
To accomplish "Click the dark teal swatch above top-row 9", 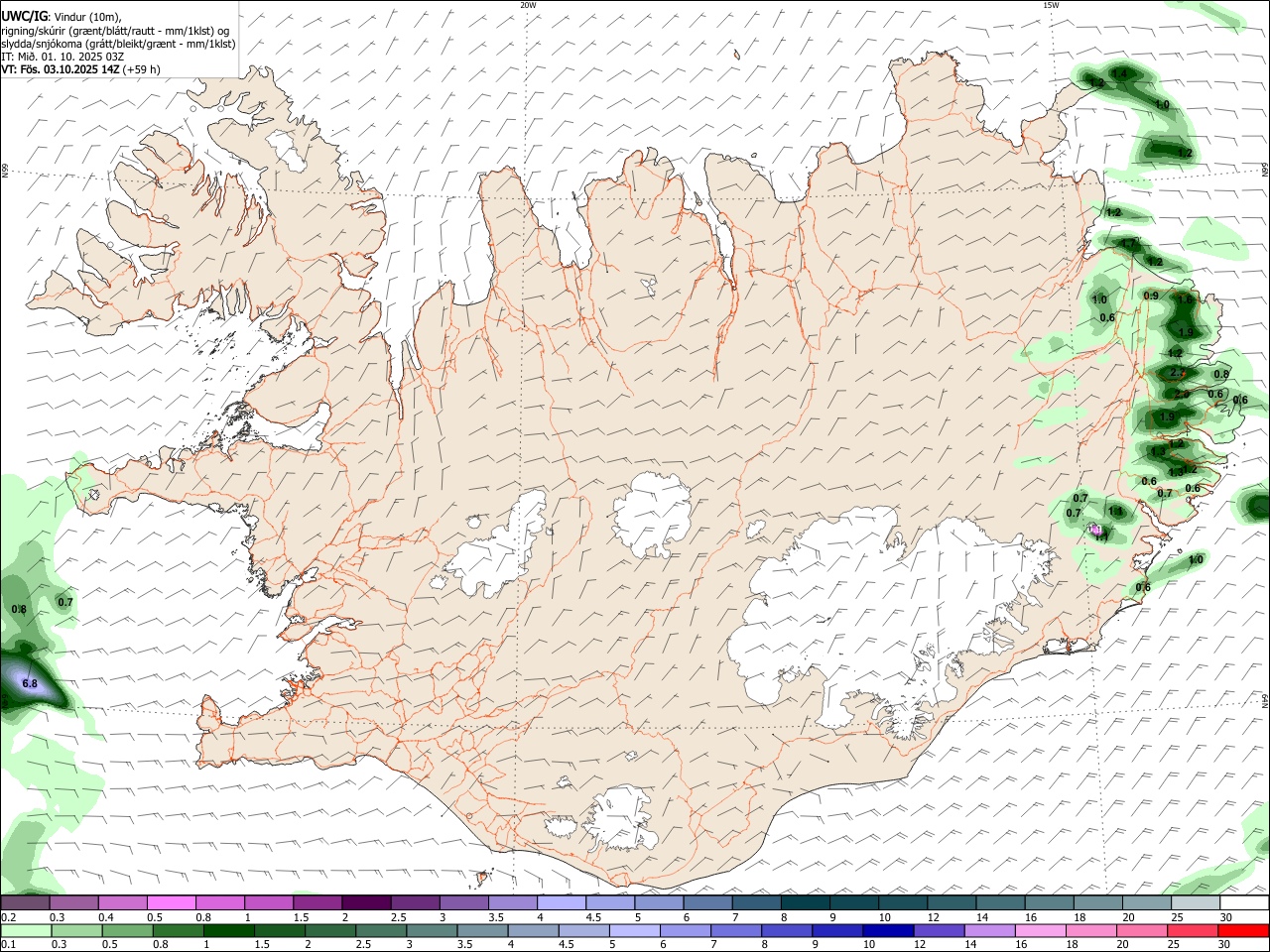I will [x=854, y=903].
